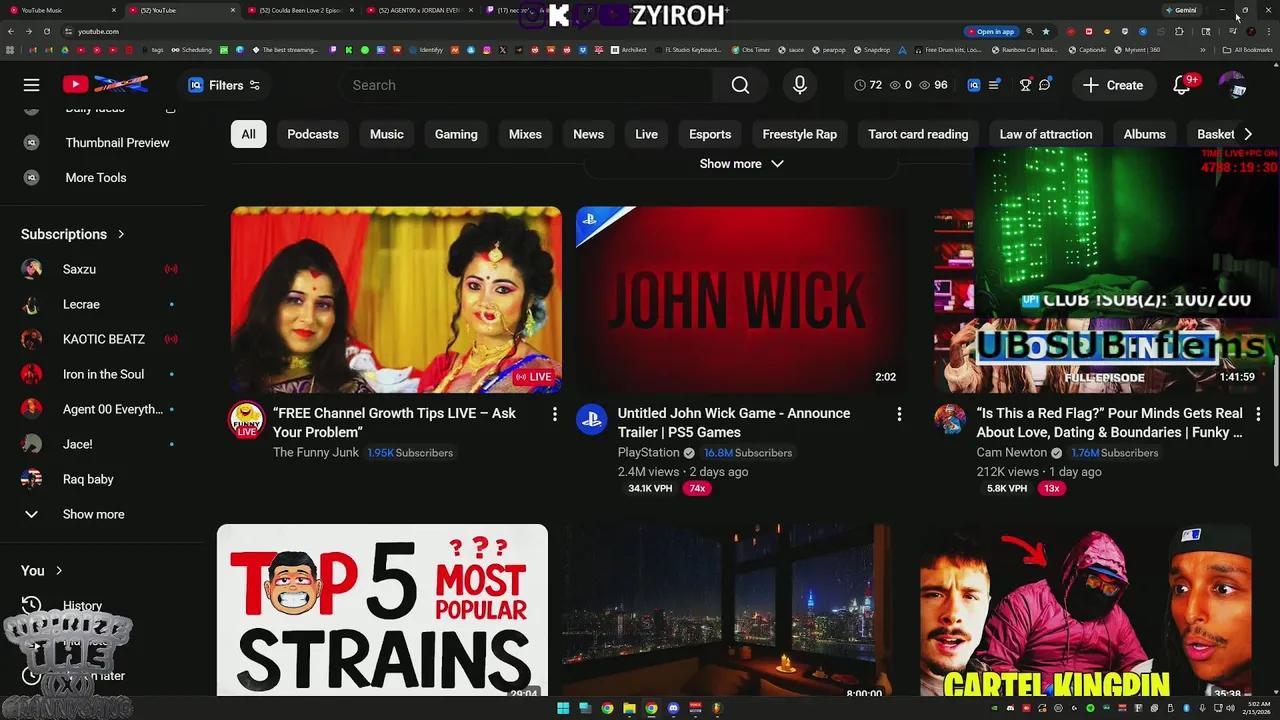Open the chat bubble icon in header
The height and width of the screenshot is (720, 1280).
click(x=1044, y=85)
